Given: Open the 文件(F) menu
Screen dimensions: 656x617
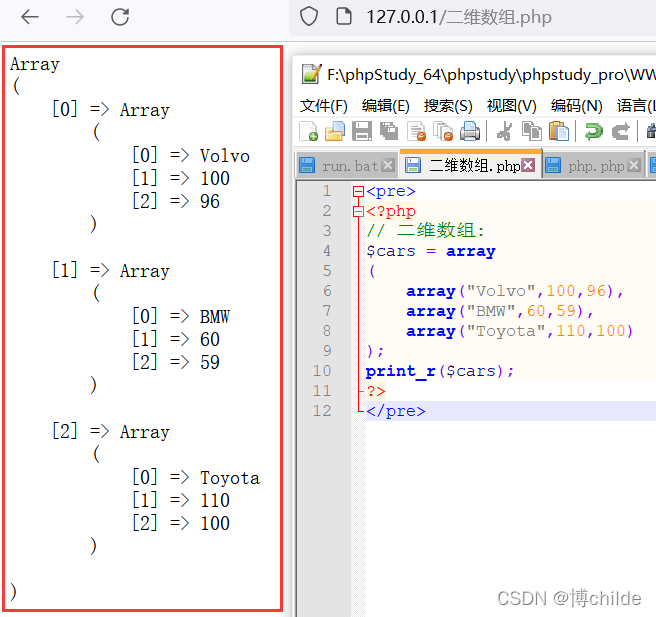Looking at the screenshot, I should (x=323, y=106).
